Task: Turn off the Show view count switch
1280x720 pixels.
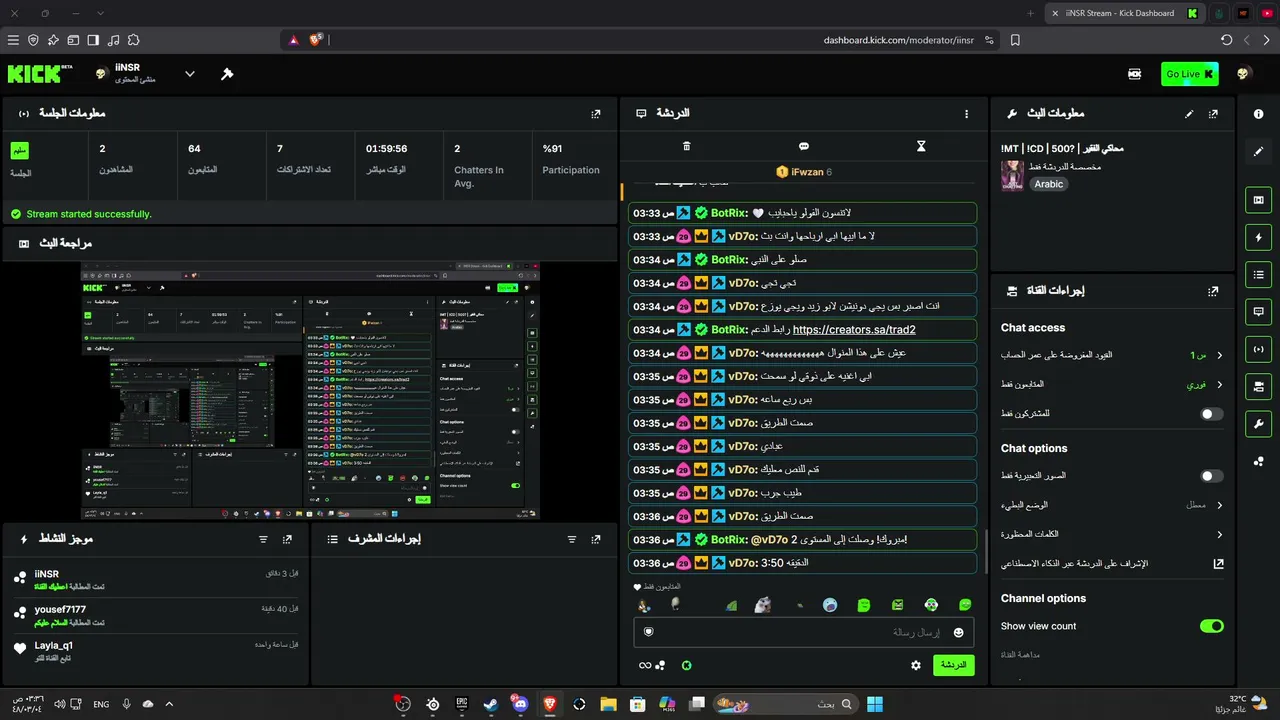Action: [x=1211, y=626]
